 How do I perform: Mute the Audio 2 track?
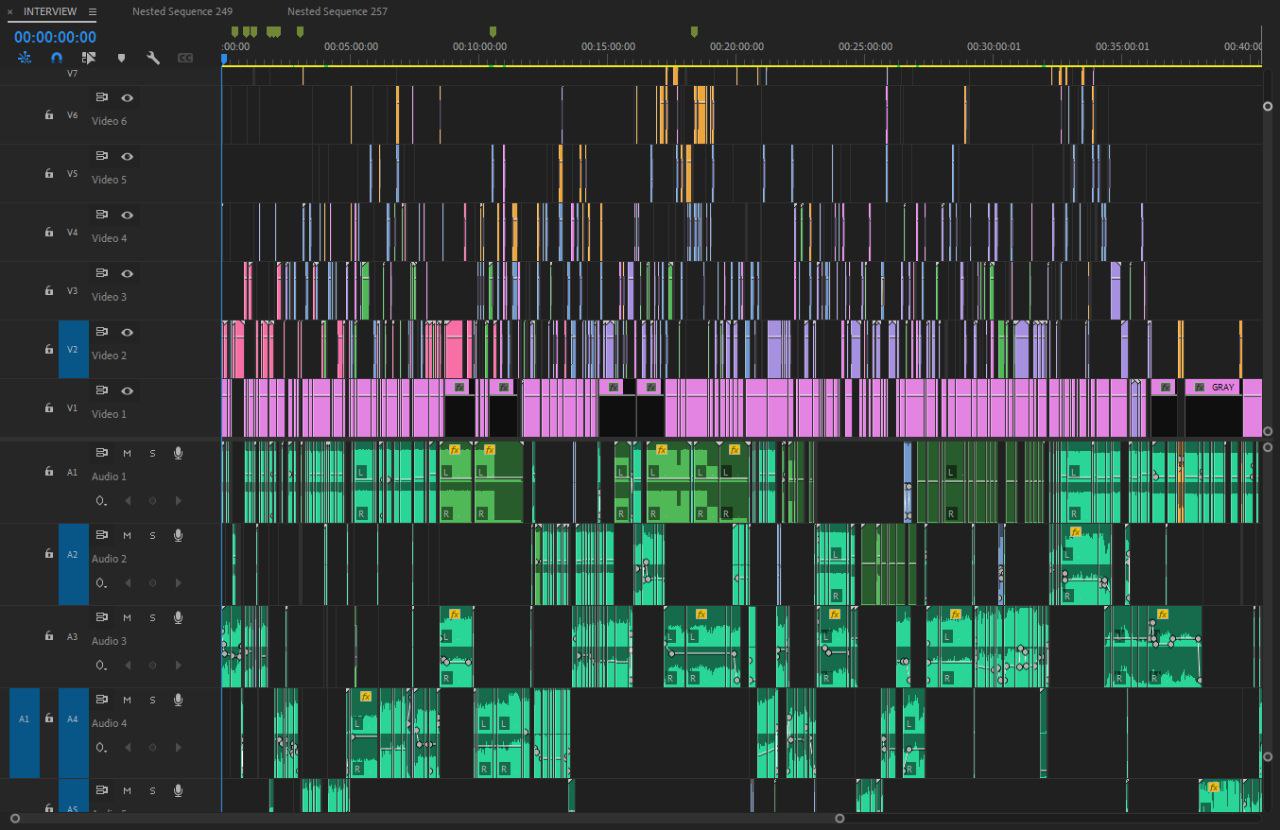pos(127,535)
